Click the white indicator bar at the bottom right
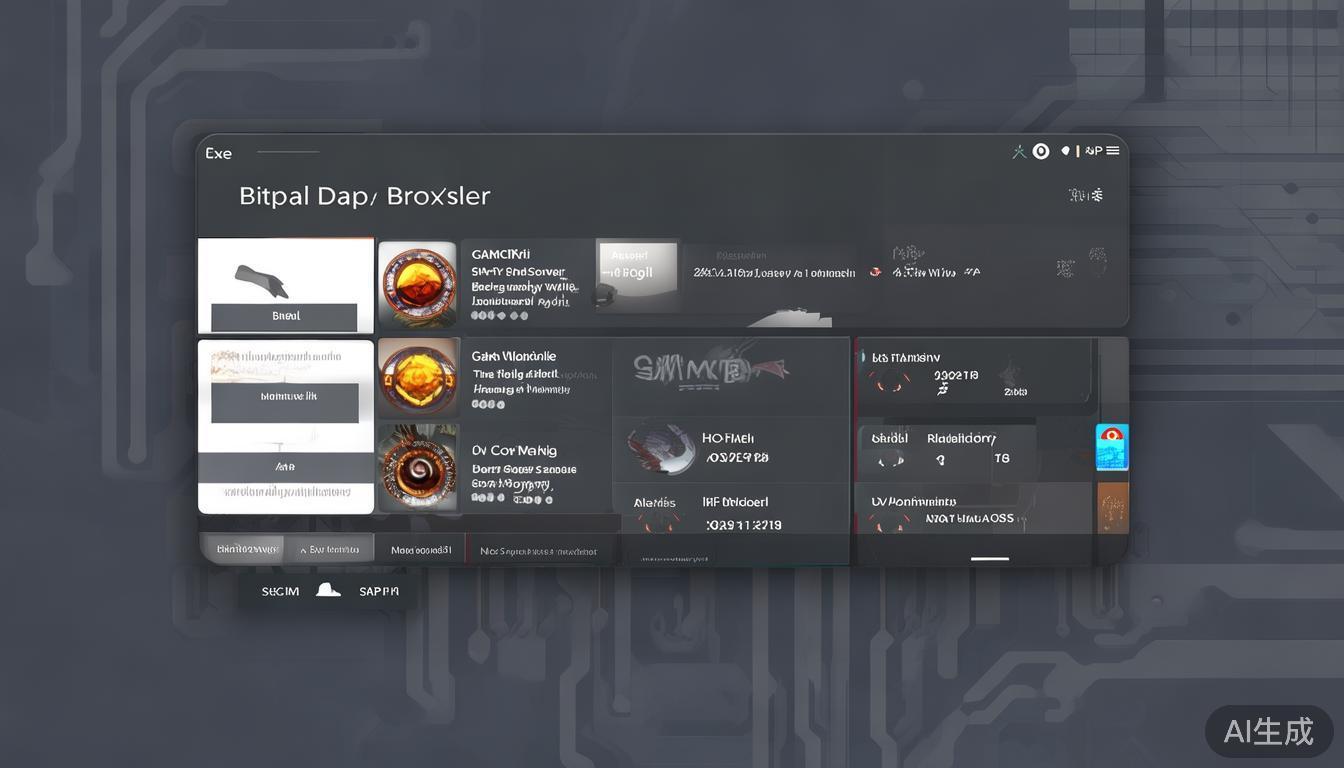This screenshot has height=768, width=1344. (x=989, y=558)
